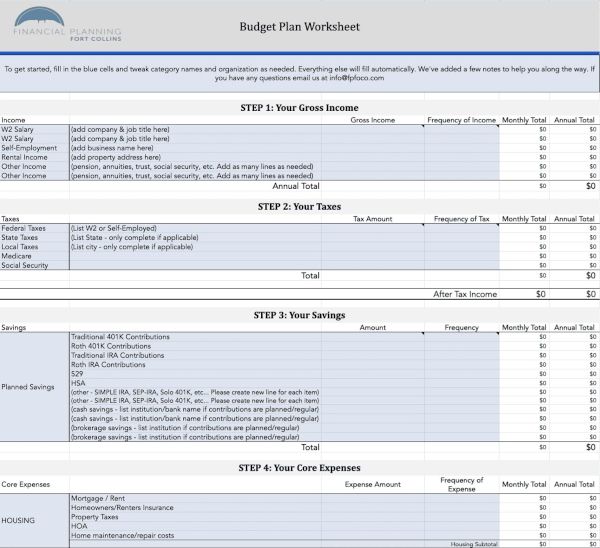Click the Property Taxes row
Image resolution: width=600 pixels, height=548 pixels.
196,517
